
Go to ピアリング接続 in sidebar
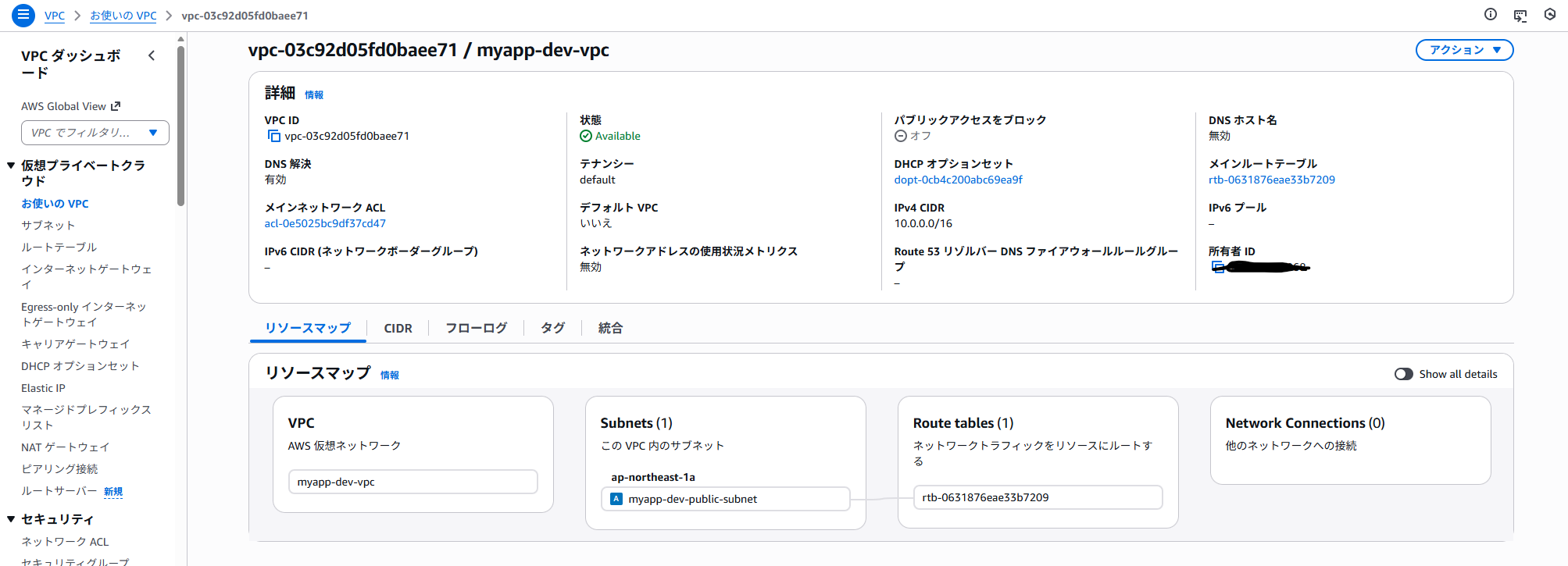click(x=59, y=469)
